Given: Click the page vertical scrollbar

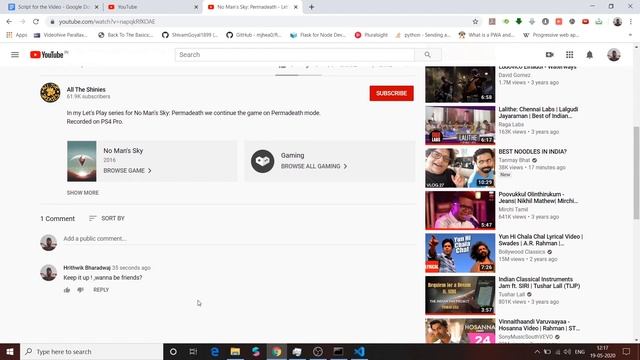Looking at the screenshot, I should tap(636, 173).
